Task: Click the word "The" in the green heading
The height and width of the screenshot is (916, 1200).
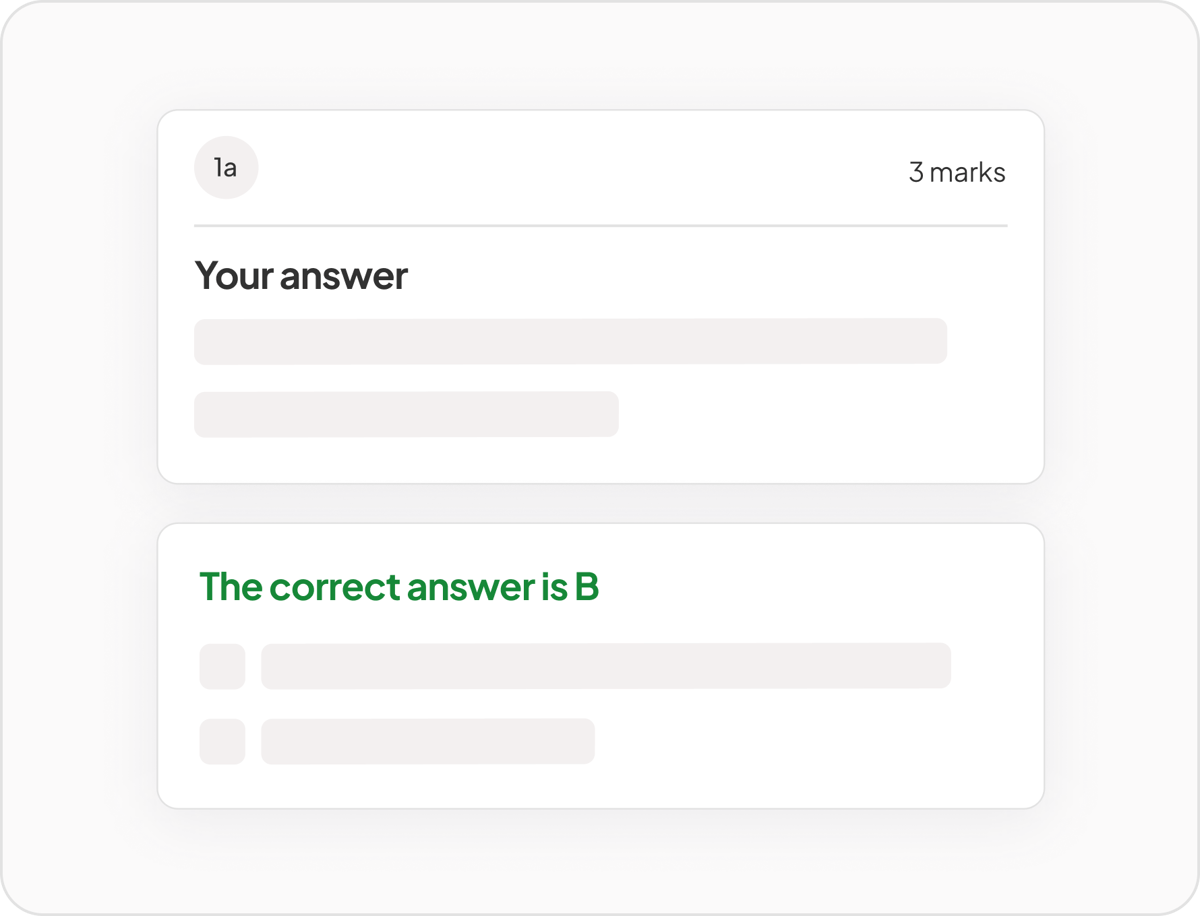Action: coord(230,587)
